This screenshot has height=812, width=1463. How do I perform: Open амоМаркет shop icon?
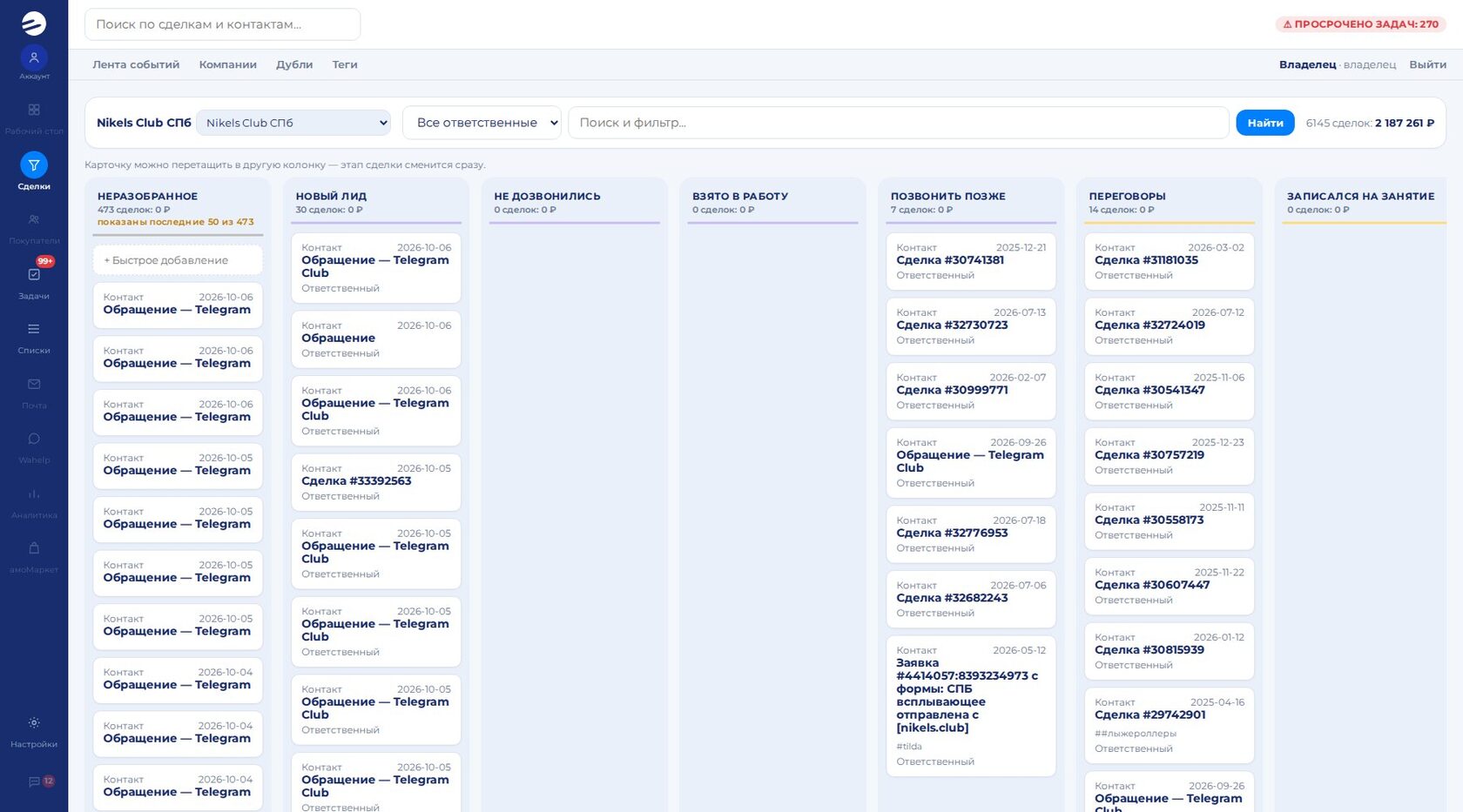pos(34,549)
